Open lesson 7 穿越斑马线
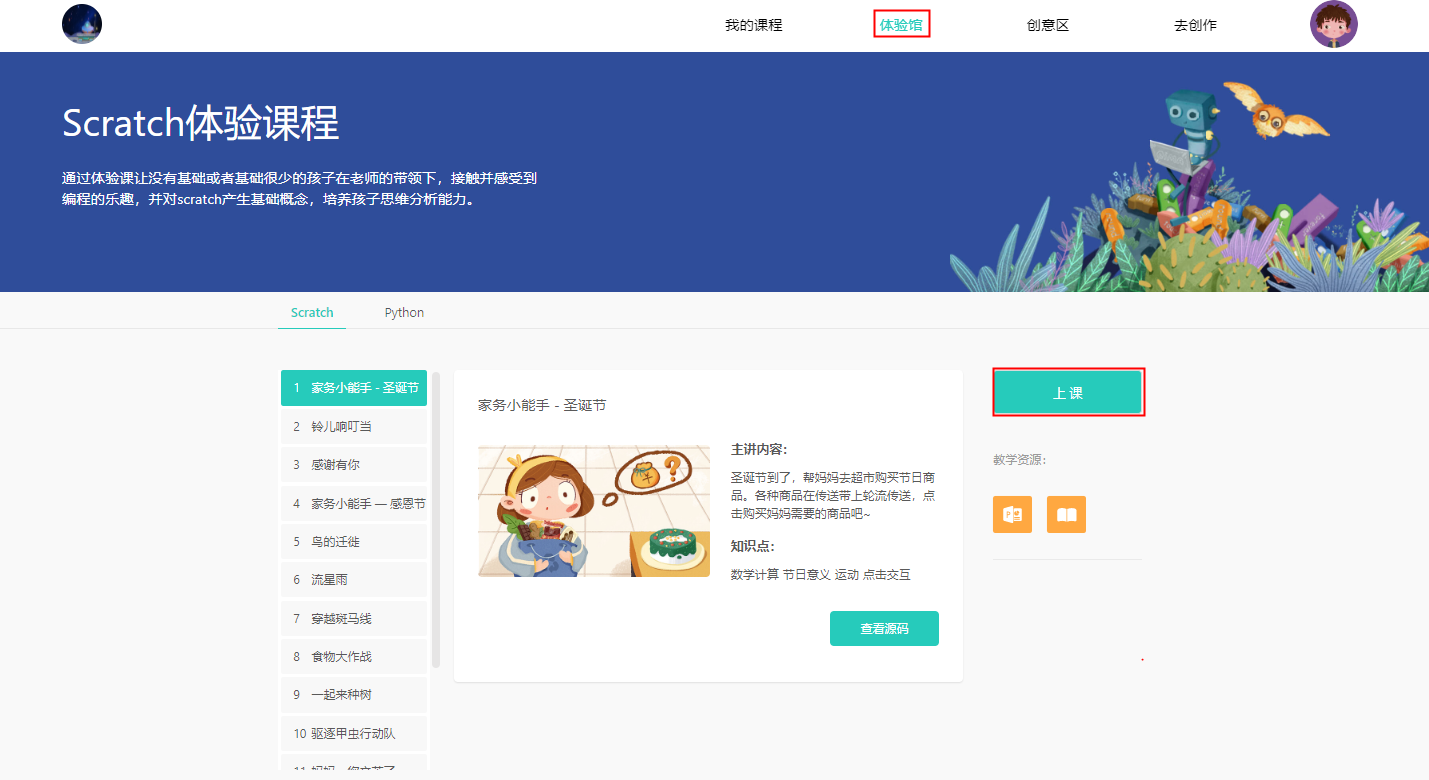 point(354,618)
